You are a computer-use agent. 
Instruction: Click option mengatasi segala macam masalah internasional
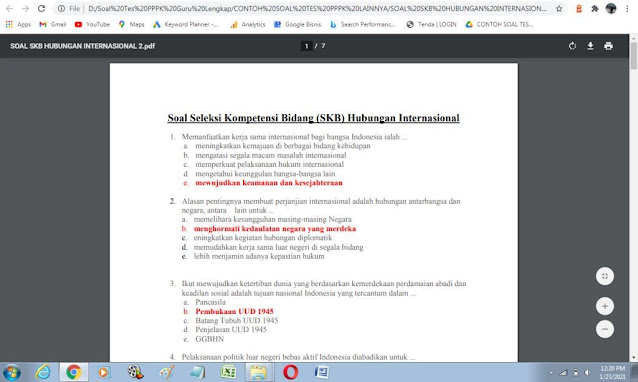coord(271,155)
